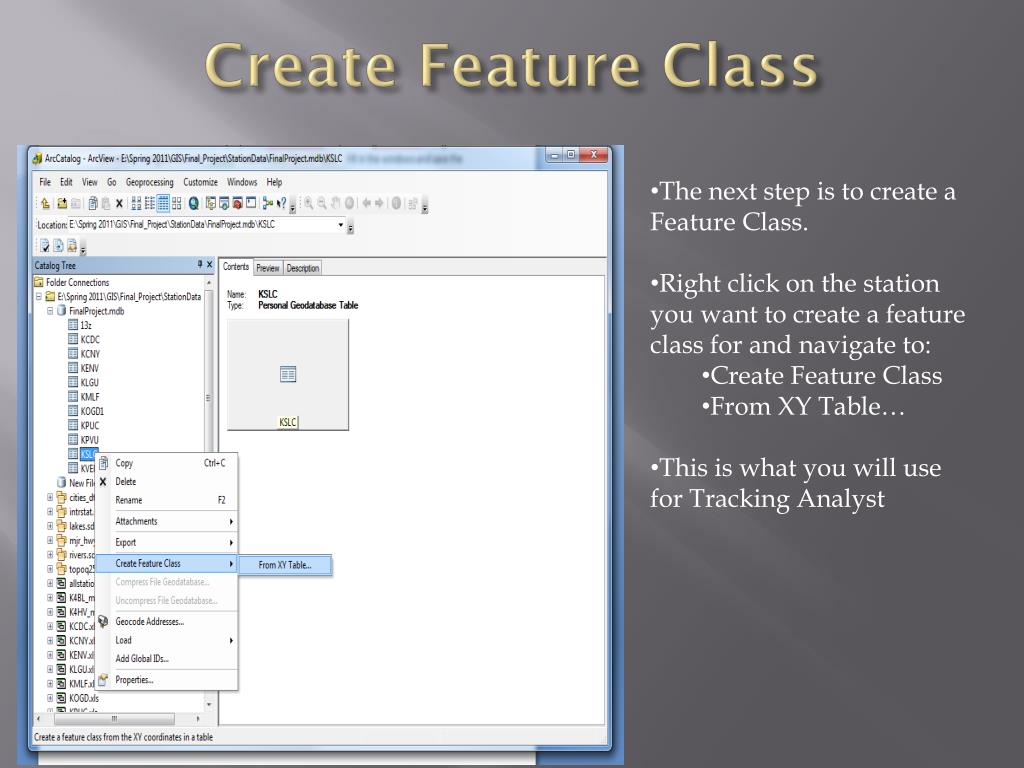The height and width of the screenshot is (768, 1024).
Task: Switch to Thumbnails view icon
Action: coord(176,204)
